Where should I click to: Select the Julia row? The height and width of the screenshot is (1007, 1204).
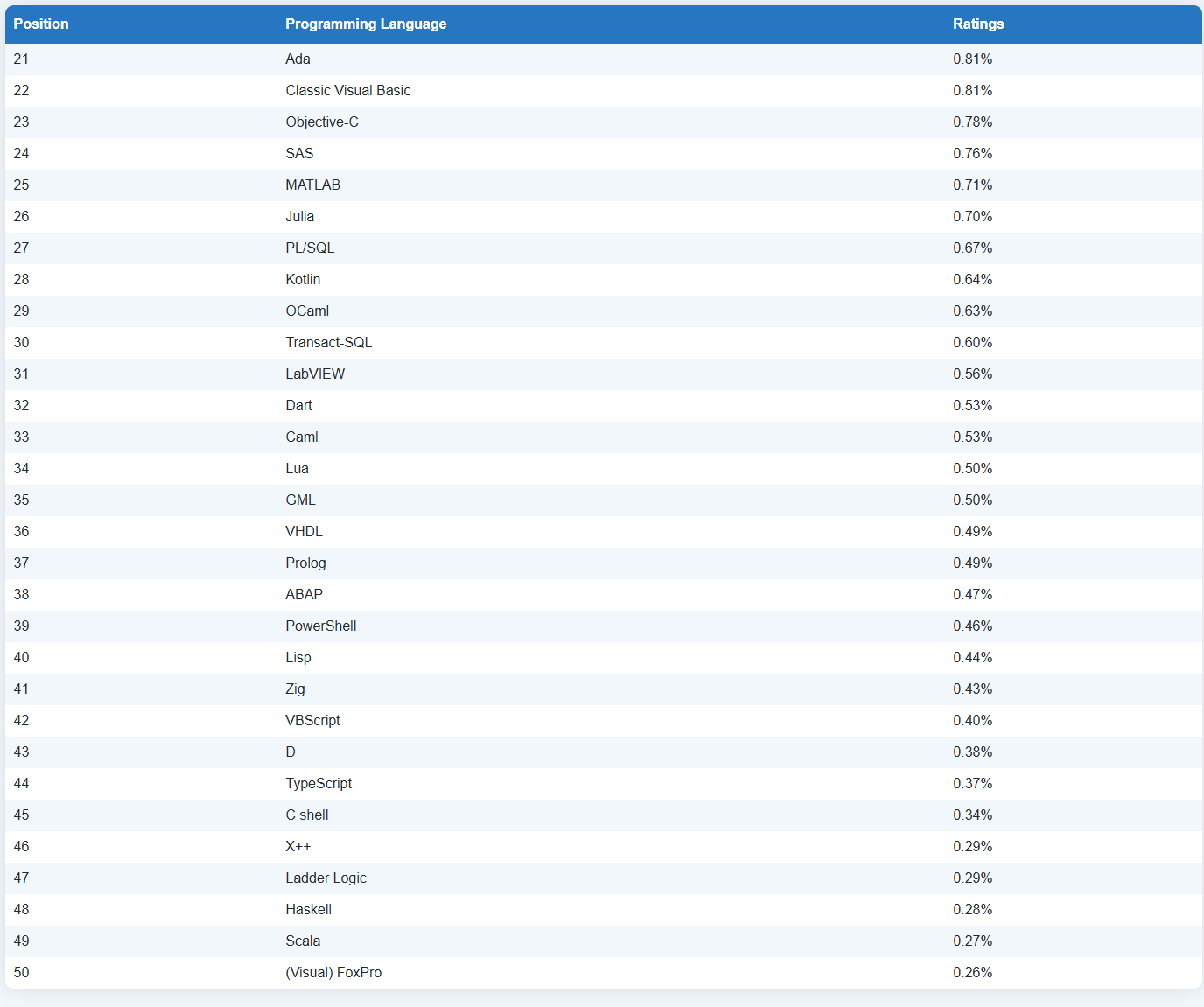(604, 217)
